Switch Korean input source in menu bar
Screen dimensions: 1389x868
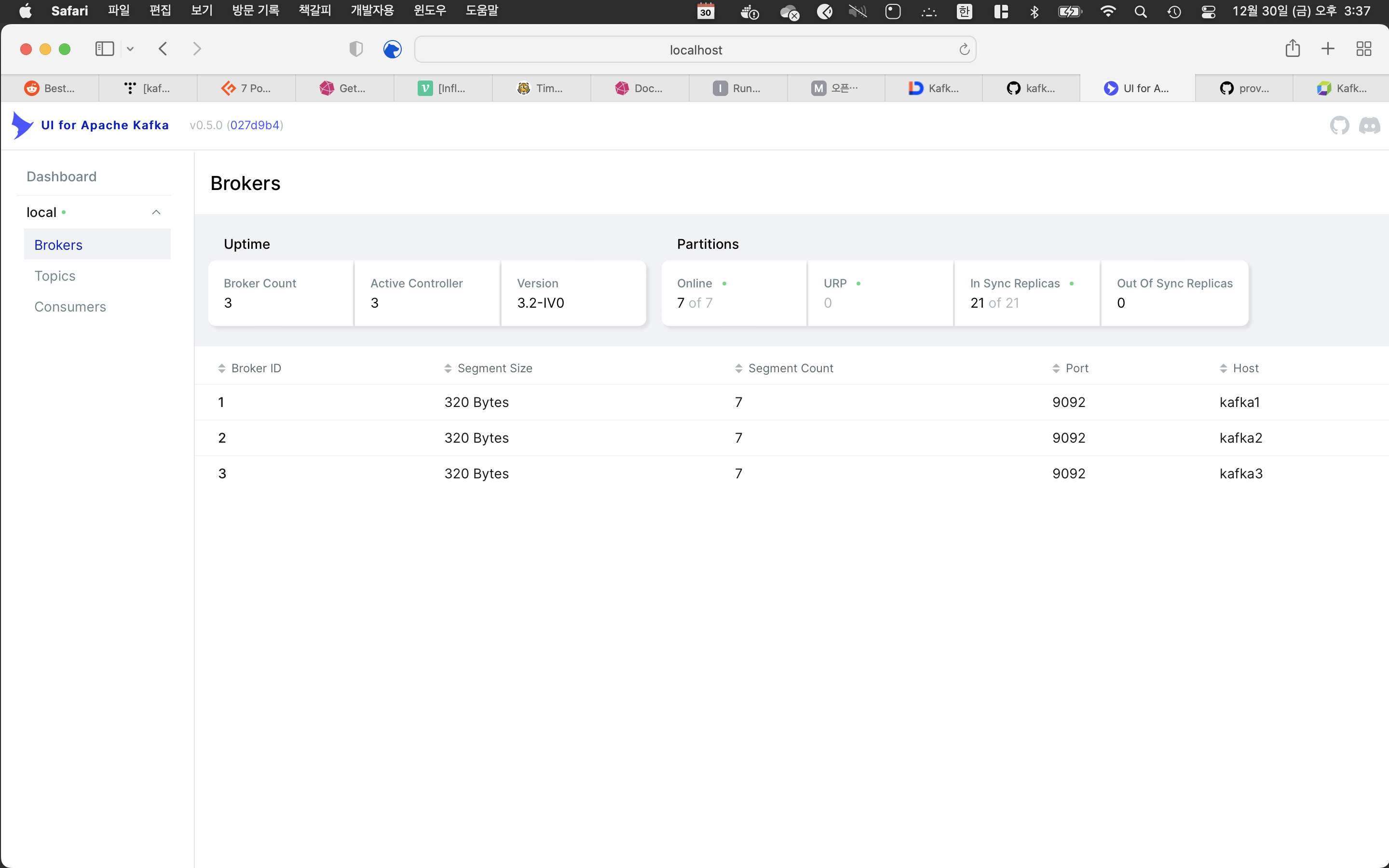pyautogui.click(x=964, y=12)
